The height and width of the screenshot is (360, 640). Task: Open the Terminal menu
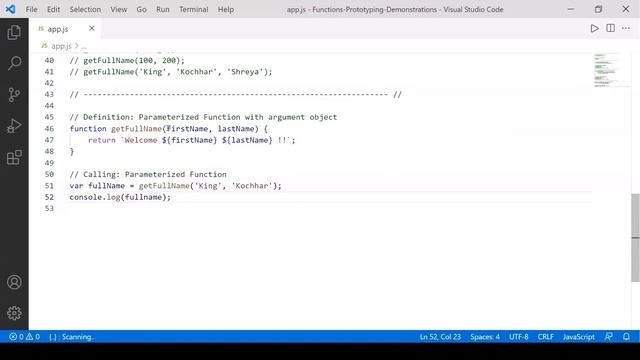pyautogui.click(x=193, y=9)
